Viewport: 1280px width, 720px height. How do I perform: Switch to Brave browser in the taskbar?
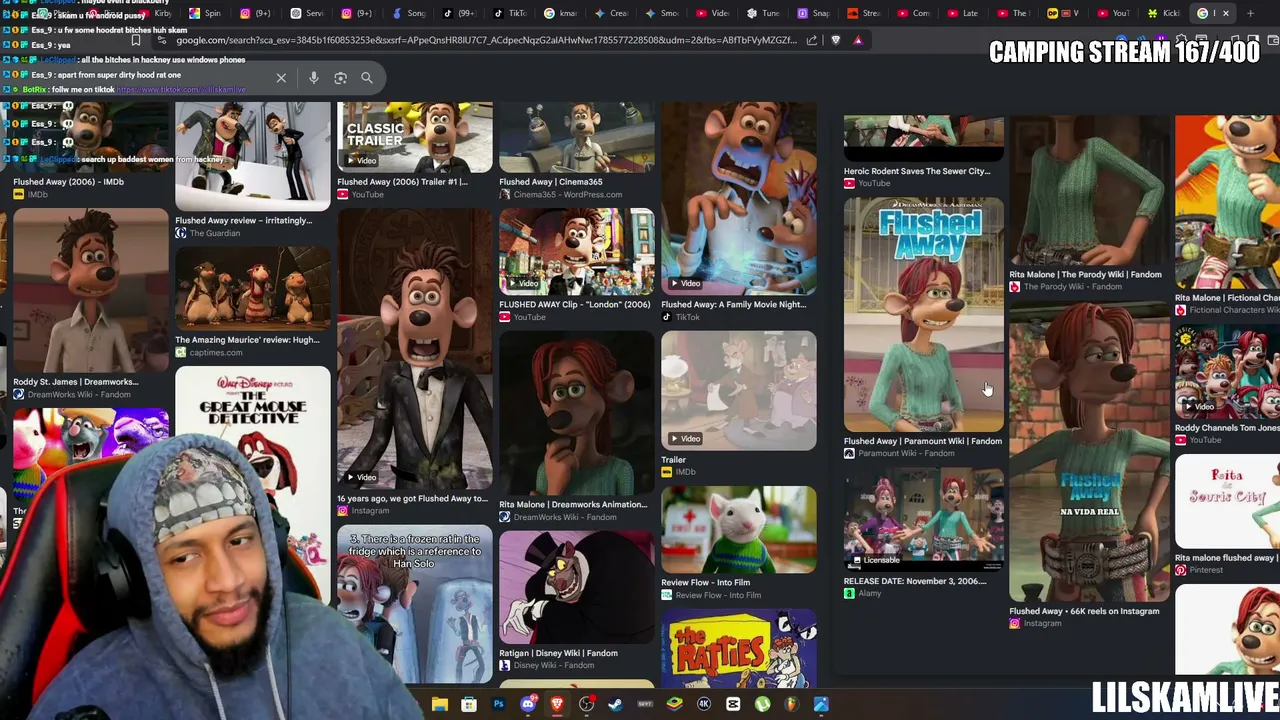[557, 705]
